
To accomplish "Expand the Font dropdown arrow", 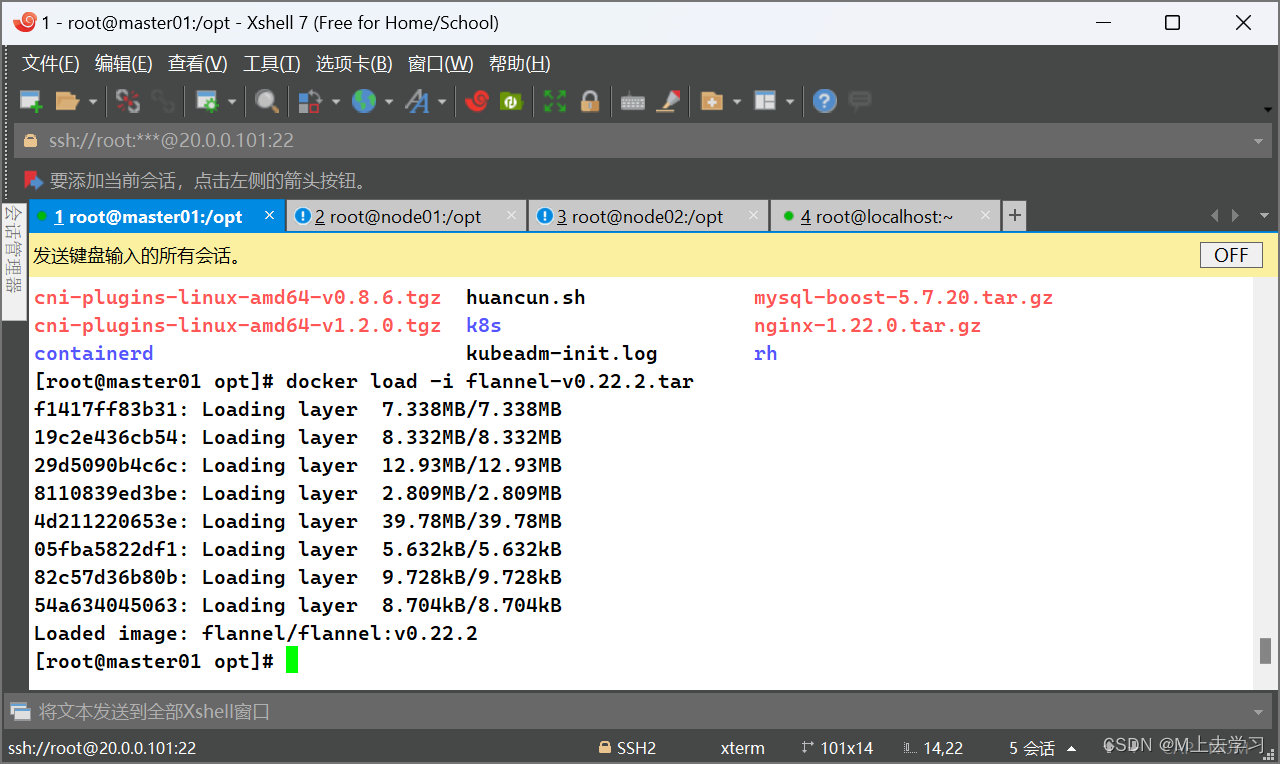I will tap(441, 101).
